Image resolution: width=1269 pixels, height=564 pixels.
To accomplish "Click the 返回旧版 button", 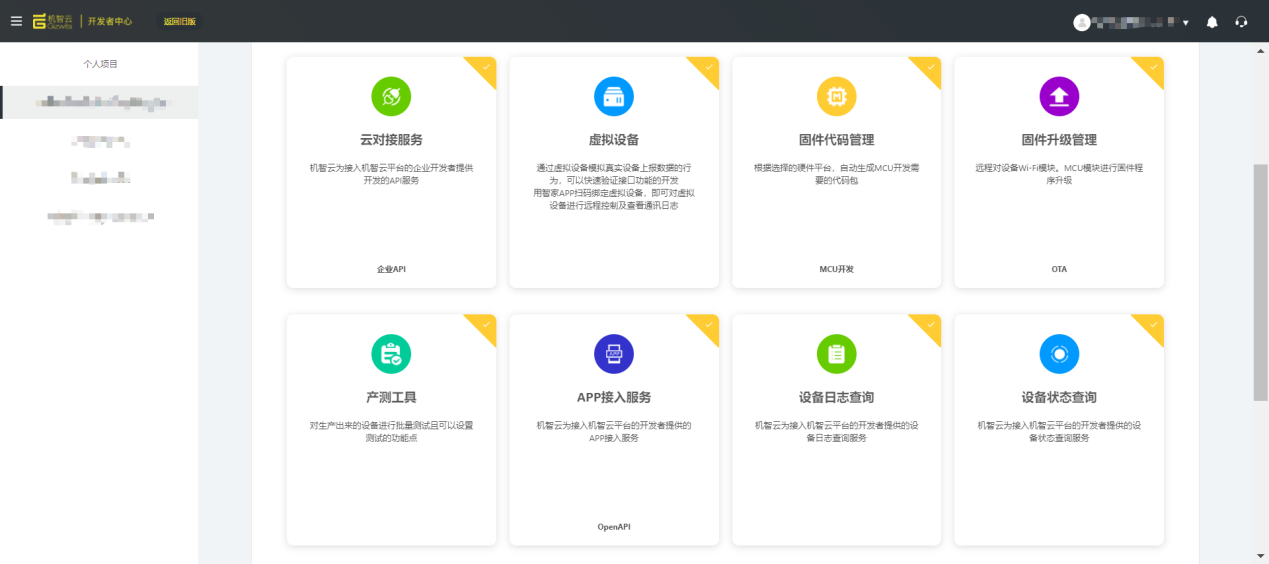I will (180, 21).
